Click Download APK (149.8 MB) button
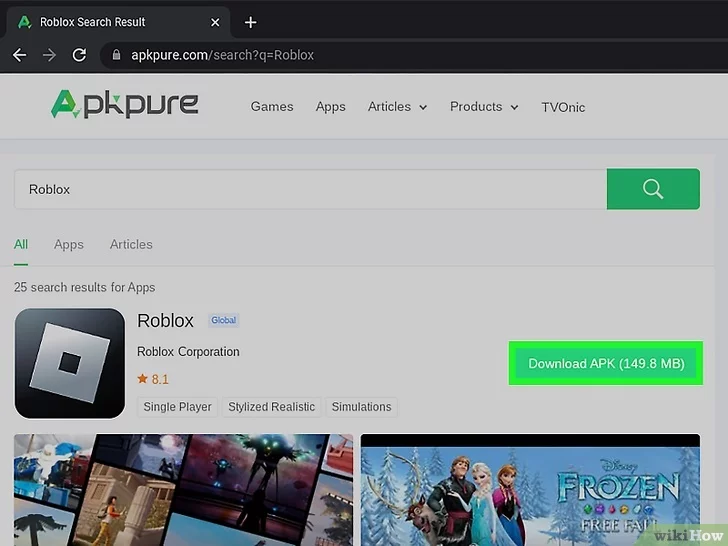This screenshot has width=728, height=546. click(x=606, y=364)
